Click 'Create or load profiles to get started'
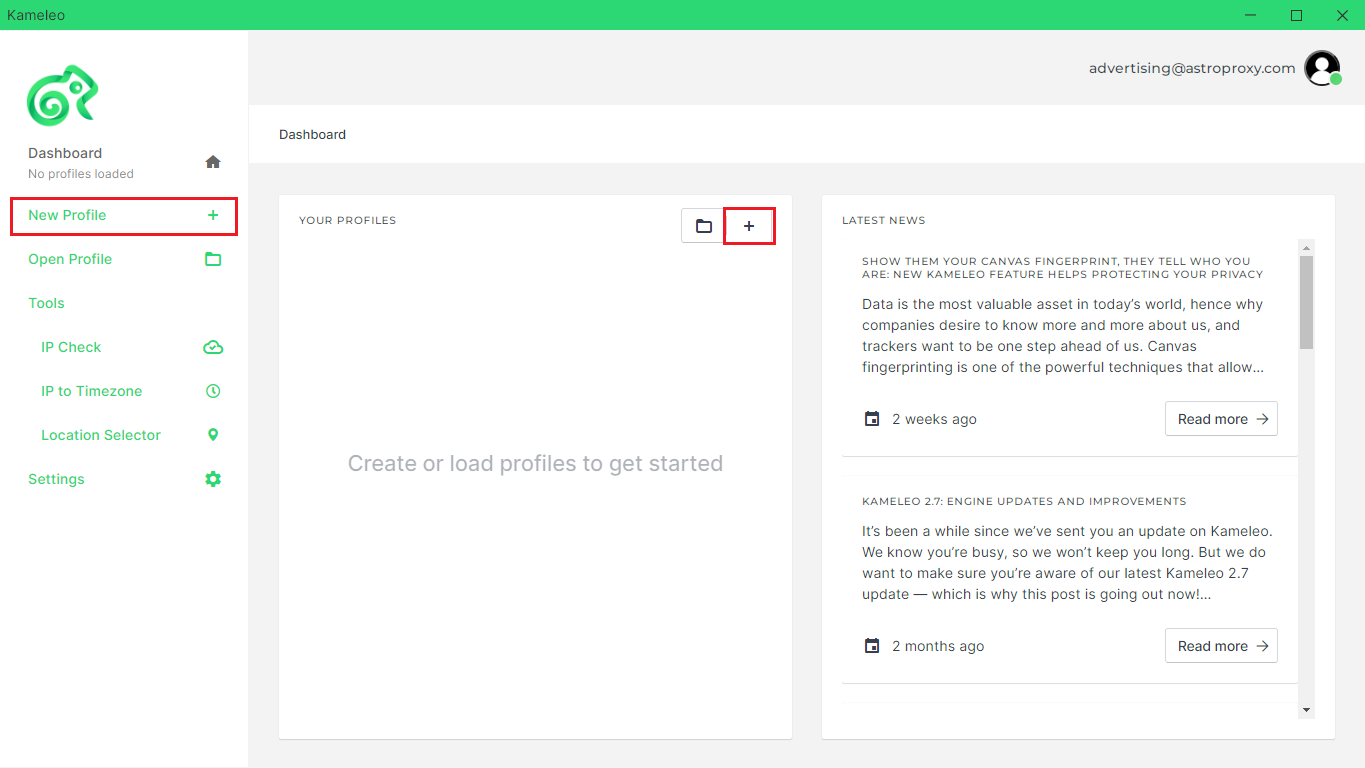 pyautogui.click(x=535, y=463)
